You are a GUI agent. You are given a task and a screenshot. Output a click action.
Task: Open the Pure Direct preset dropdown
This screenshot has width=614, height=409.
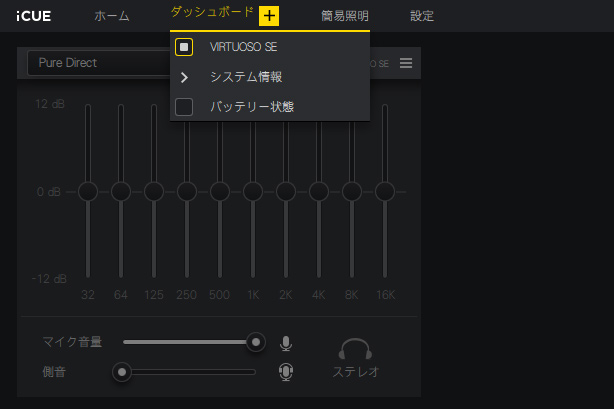point(98,63)
